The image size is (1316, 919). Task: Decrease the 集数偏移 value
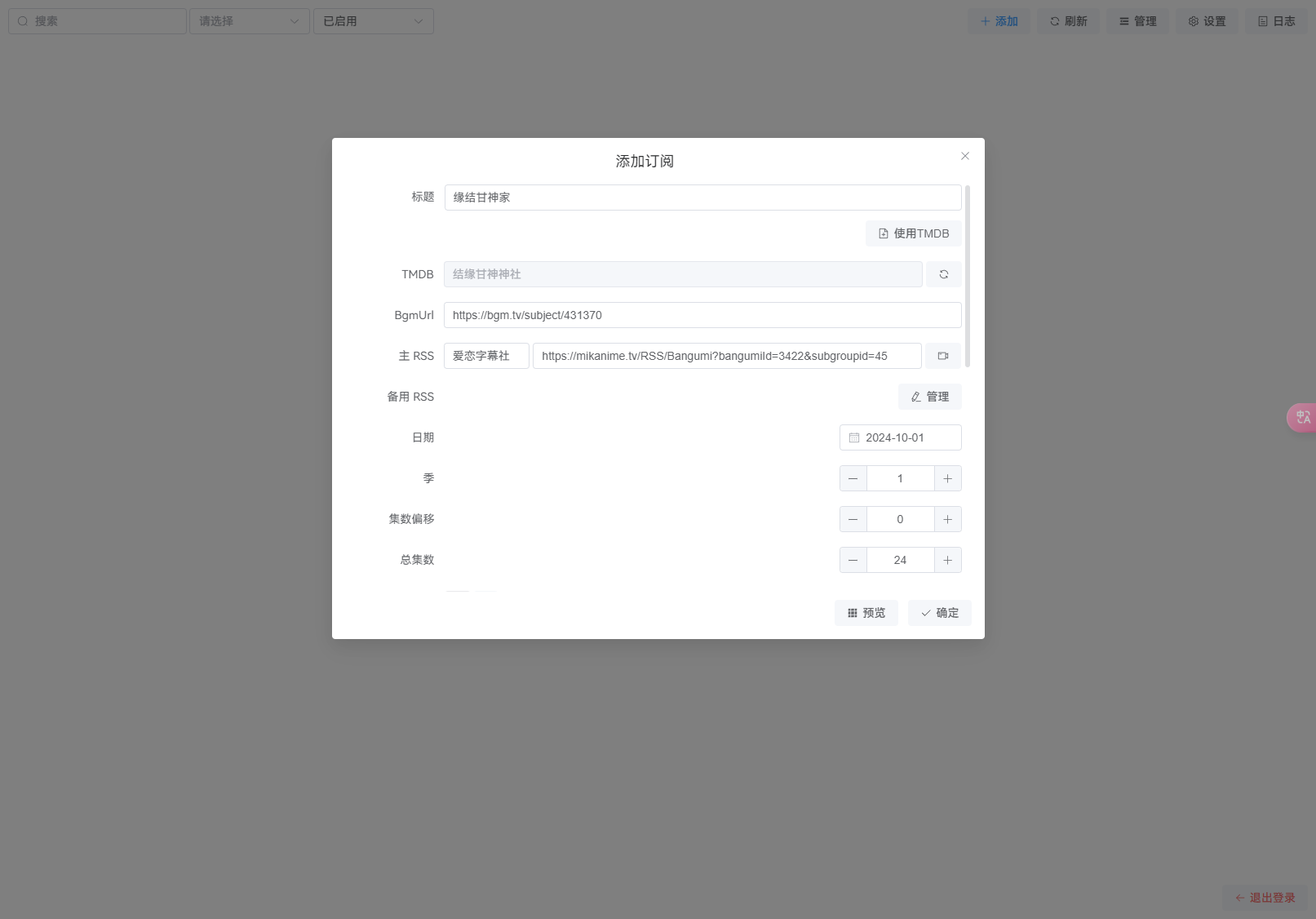click(x=853, y=519)
